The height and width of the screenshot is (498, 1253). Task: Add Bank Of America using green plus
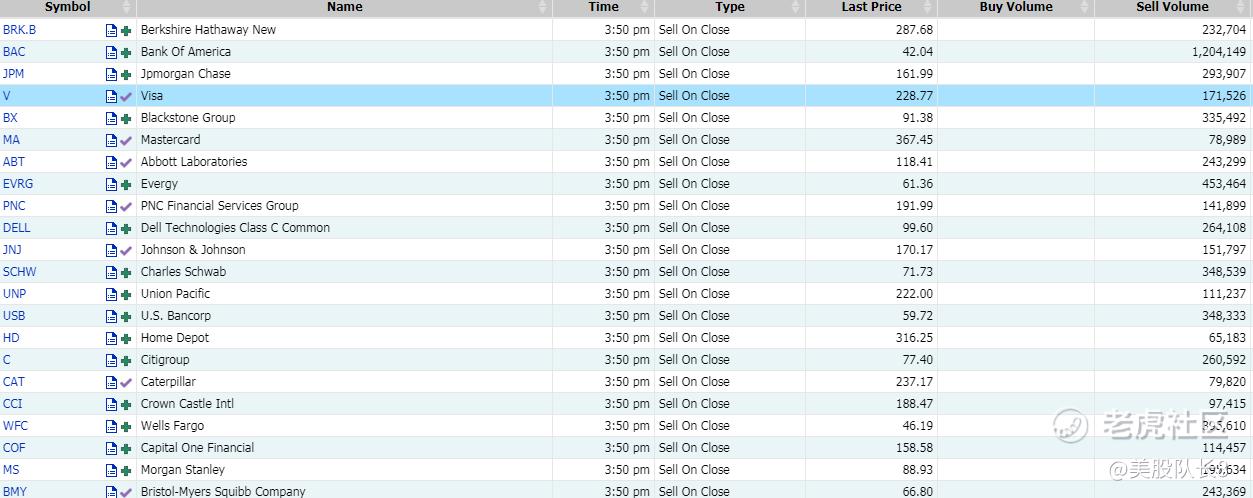126,52
